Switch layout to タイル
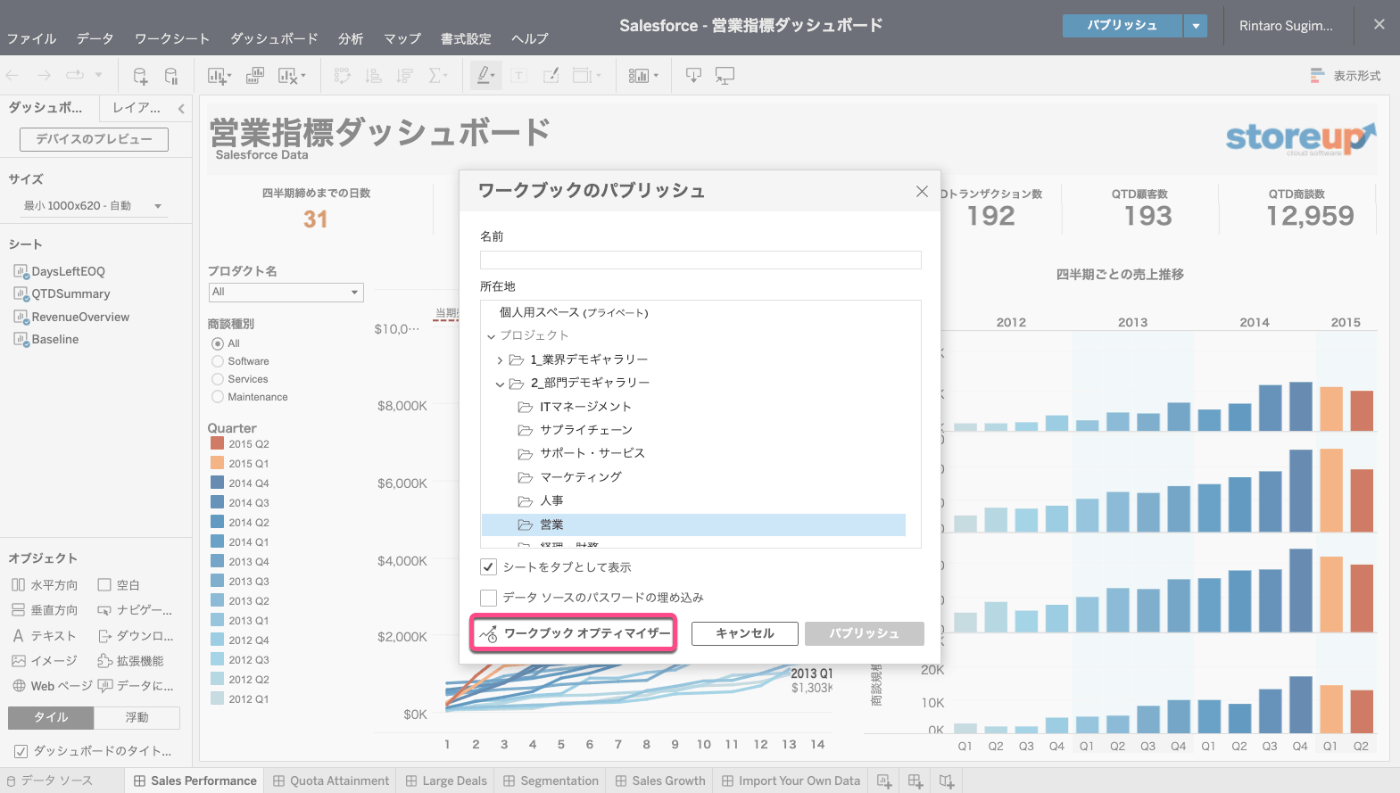This screenshot has height=793, width=1400. pos(51,718)
